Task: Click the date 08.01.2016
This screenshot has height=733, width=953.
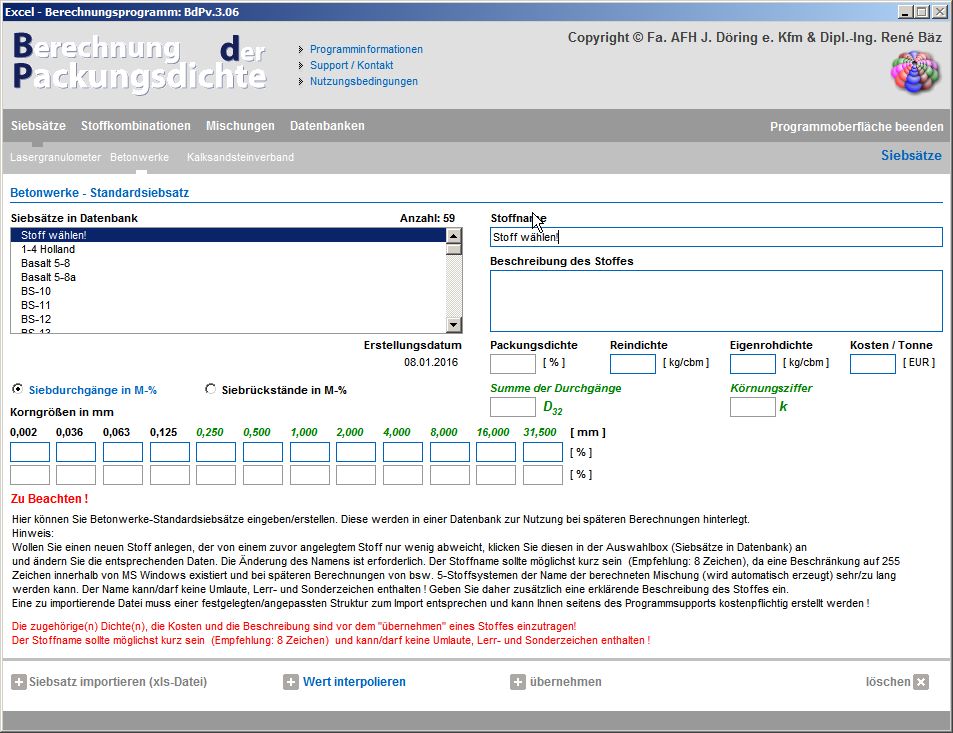Action: click(431, 363)
